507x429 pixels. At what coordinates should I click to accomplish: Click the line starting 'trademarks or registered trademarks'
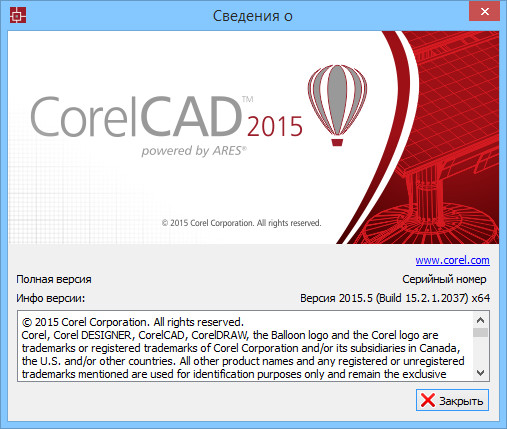click(241, 348)
